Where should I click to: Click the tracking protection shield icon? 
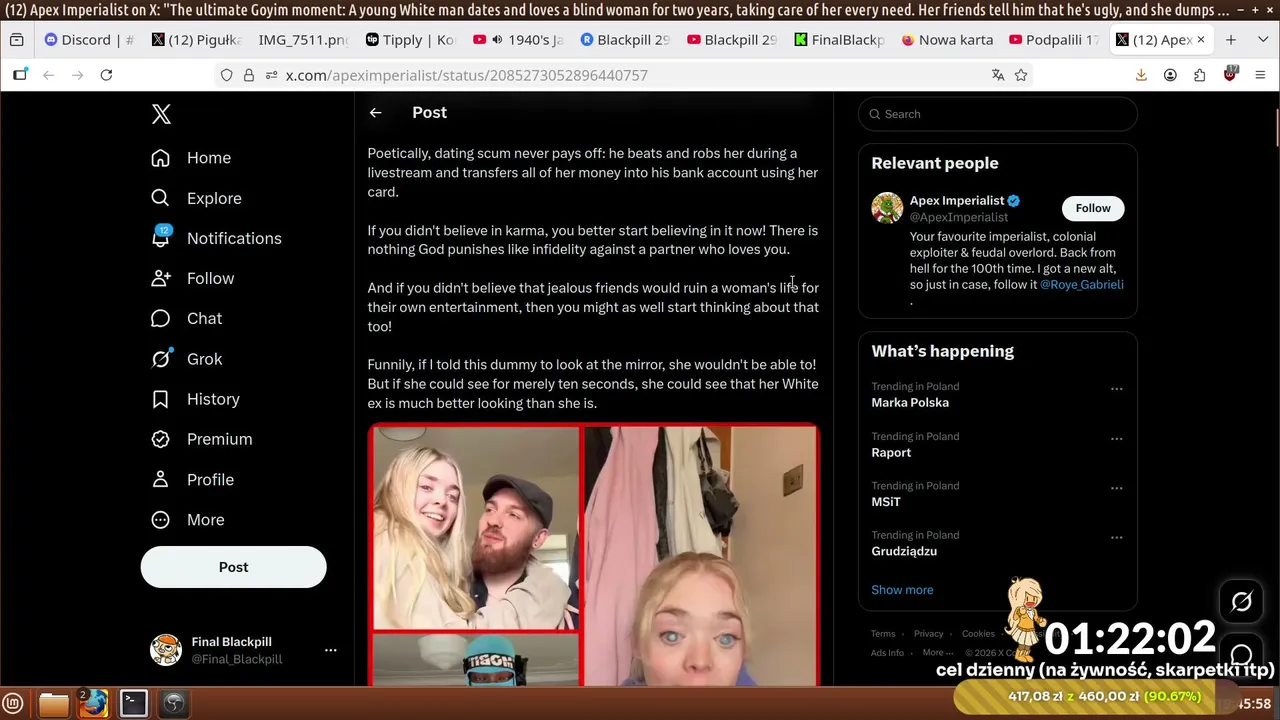pos(227,75)
